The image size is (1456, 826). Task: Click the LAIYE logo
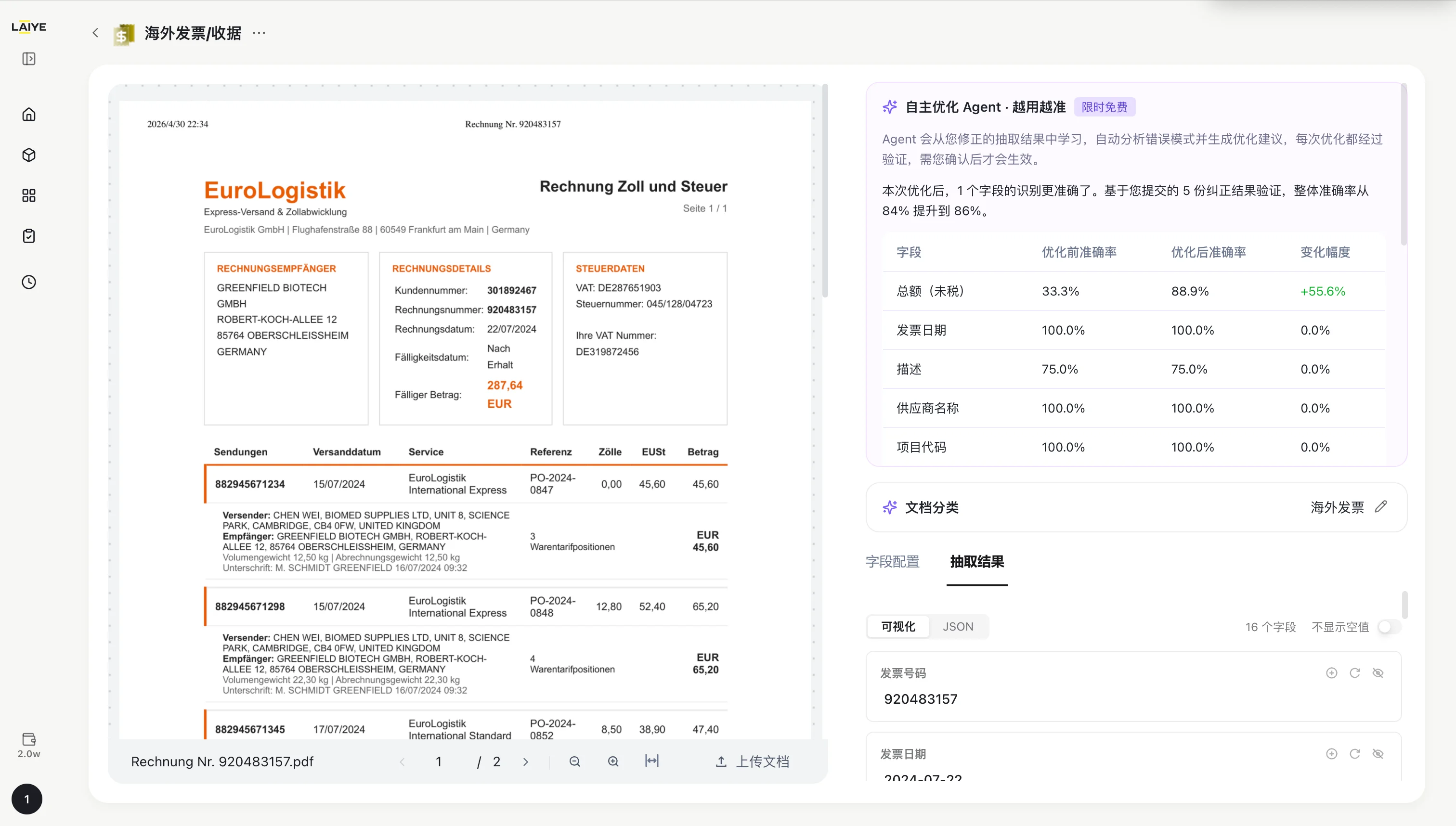tap(28, 26)
